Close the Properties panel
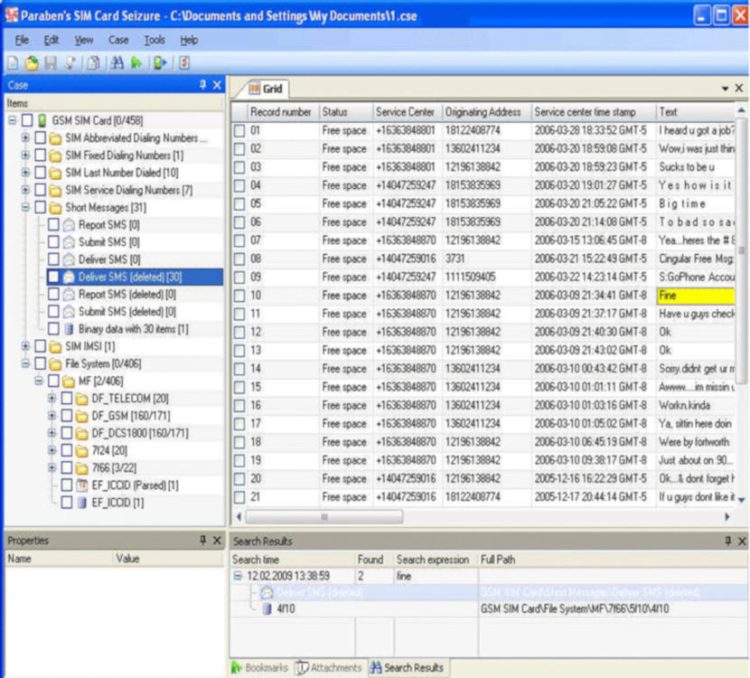Screen dimensions: 750x678 [x=217, y=540]
